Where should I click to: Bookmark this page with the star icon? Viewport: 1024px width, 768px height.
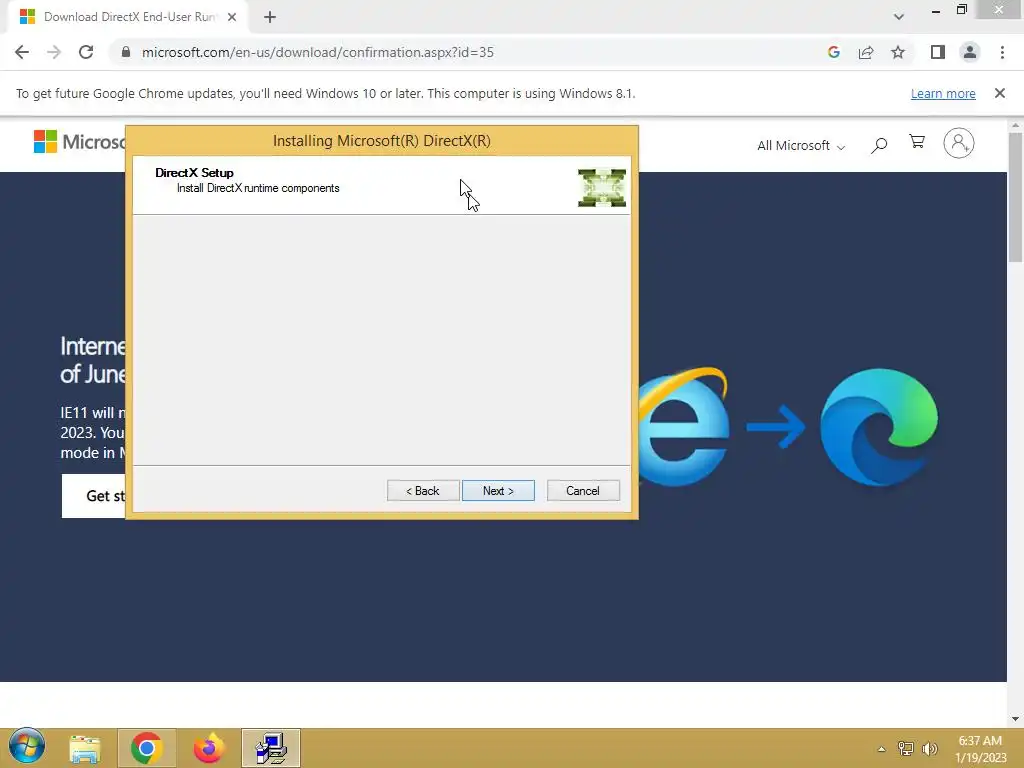(898, 52)
